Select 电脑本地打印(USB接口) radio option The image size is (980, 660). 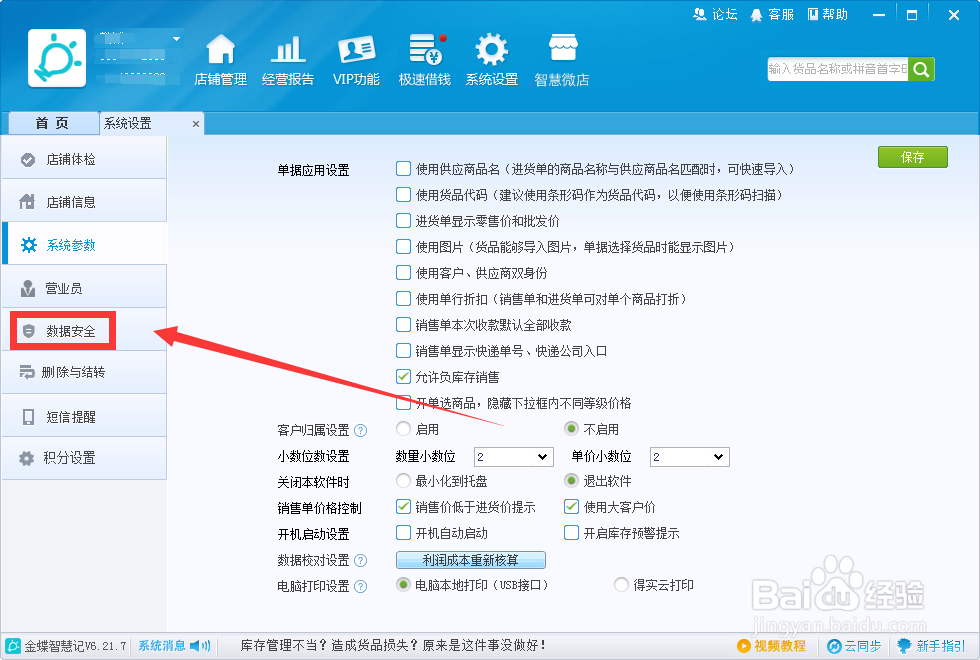404,585
